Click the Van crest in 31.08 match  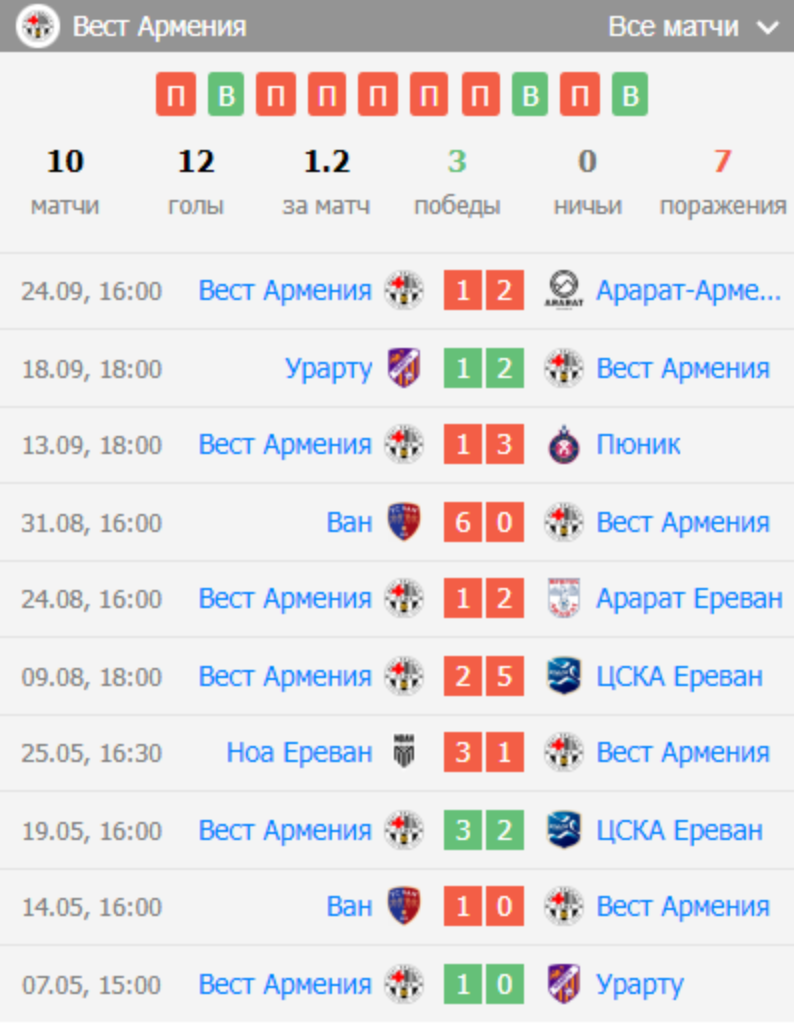(x=404, y=522)
